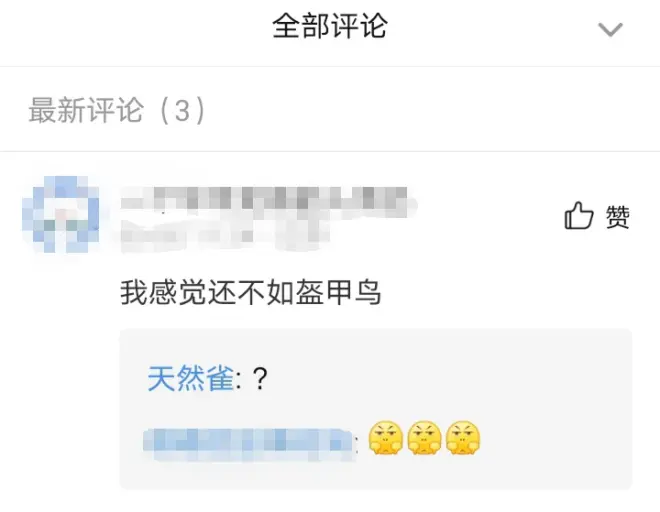
Task: Select the 最新评论 section header
Action: coord(86,110)
